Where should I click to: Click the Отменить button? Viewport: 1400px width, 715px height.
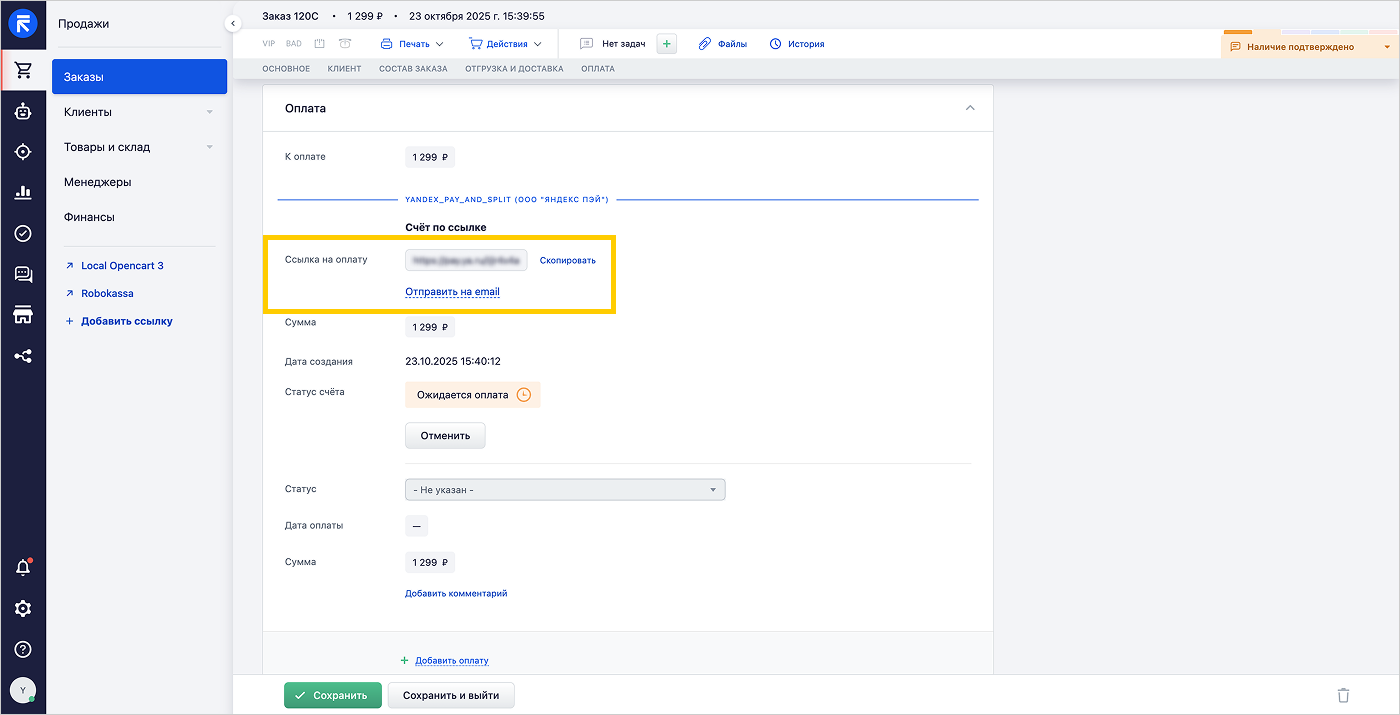445,436
